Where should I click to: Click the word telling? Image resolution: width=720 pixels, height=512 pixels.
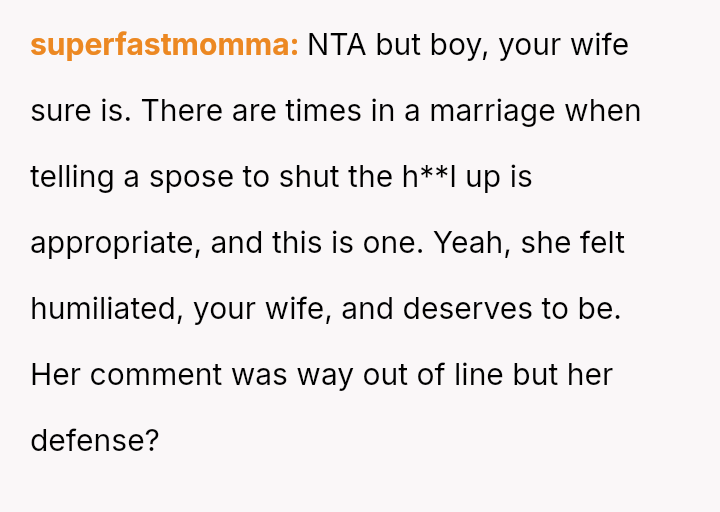(72, 177)
